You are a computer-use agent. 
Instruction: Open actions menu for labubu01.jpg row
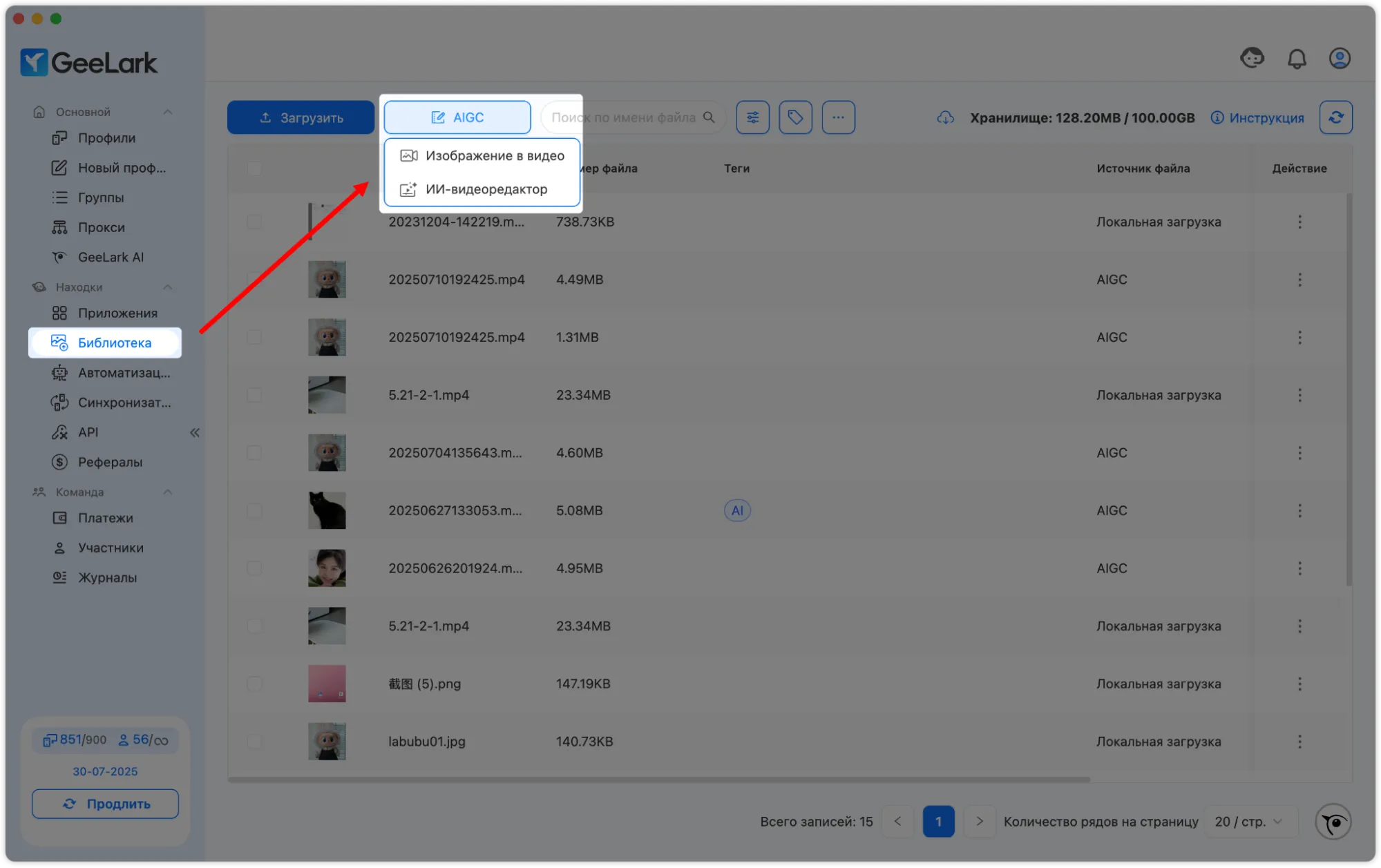[1299, 741]
